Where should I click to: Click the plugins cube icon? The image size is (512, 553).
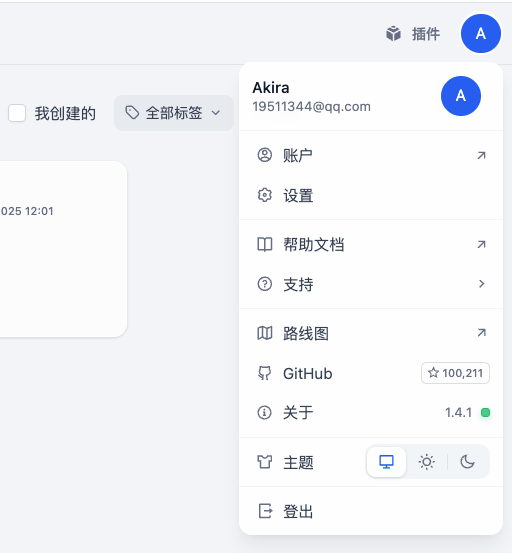point(393,34)
